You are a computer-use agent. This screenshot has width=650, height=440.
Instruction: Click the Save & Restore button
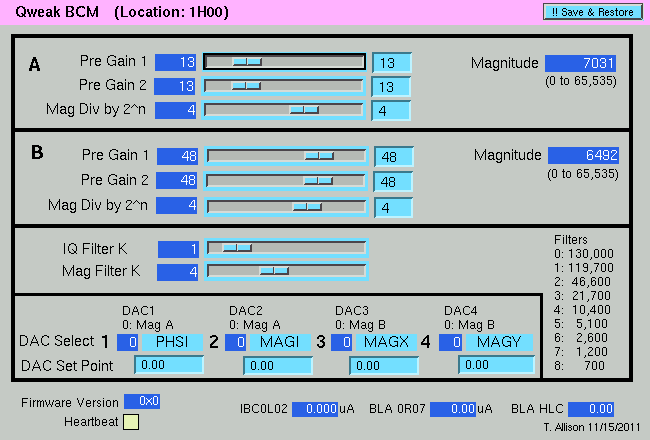click(x=593, y=12)
